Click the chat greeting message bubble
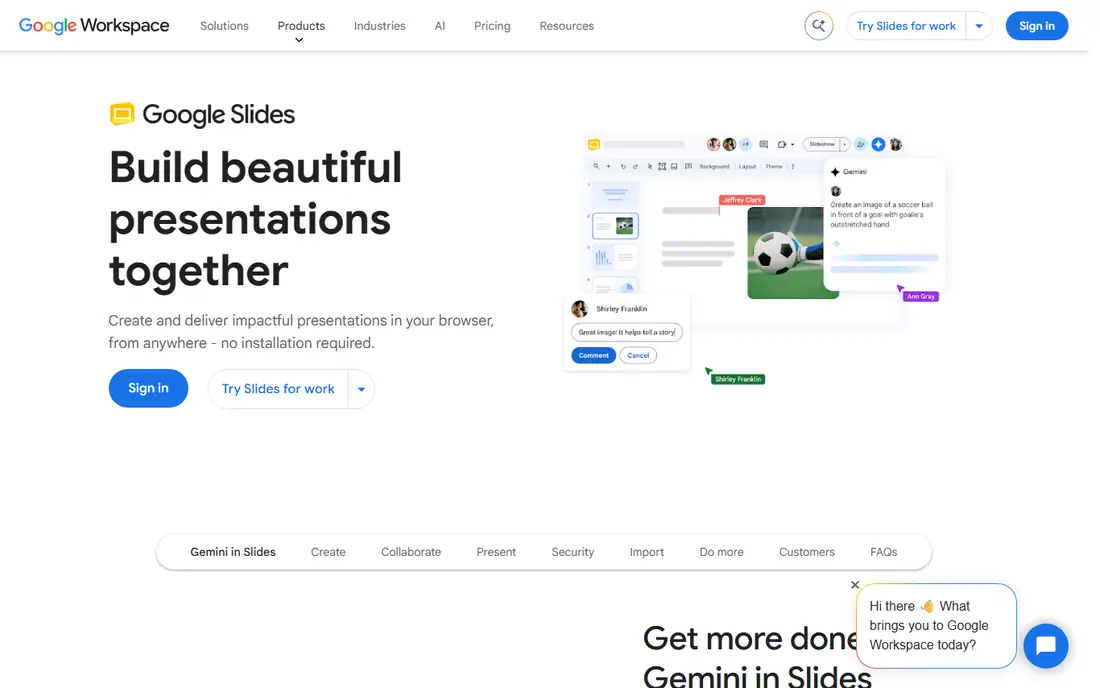The height and width of the screenshot is (688, 1100). pyautogui.click(x=936, y=626)
